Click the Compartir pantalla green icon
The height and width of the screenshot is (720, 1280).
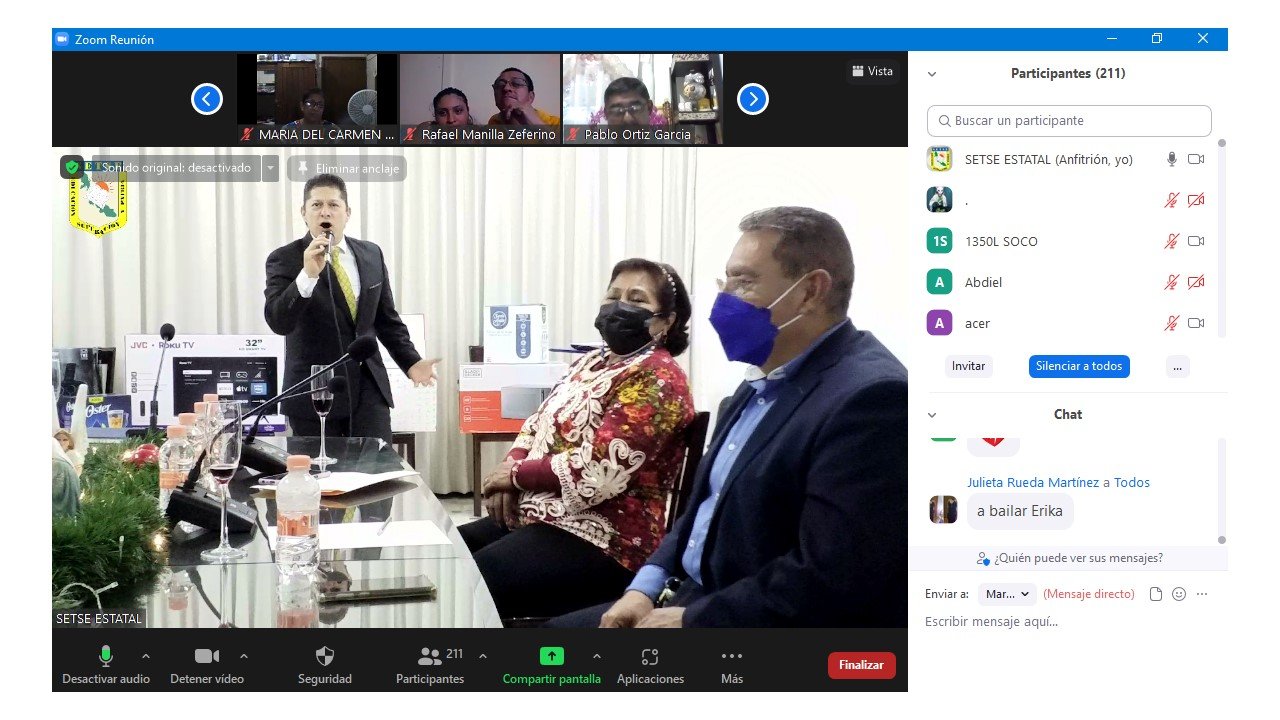pos(552,657)
